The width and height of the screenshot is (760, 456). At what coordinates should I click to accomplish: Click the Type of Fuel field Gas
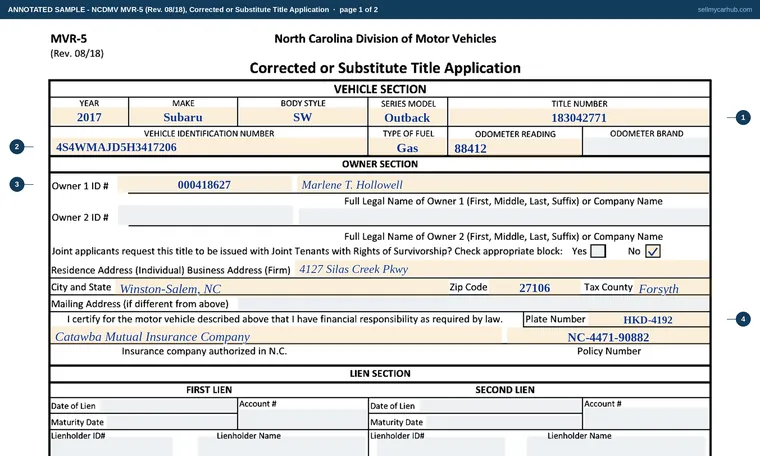407,148
